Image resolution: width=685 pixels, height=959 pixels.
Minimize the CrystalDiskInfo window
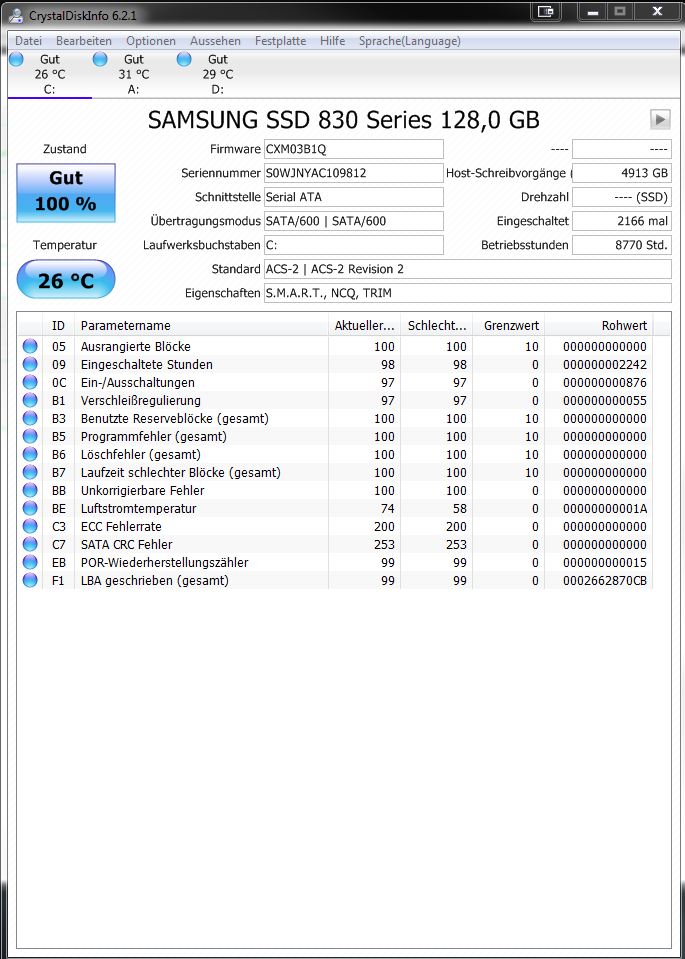[592, 11]
